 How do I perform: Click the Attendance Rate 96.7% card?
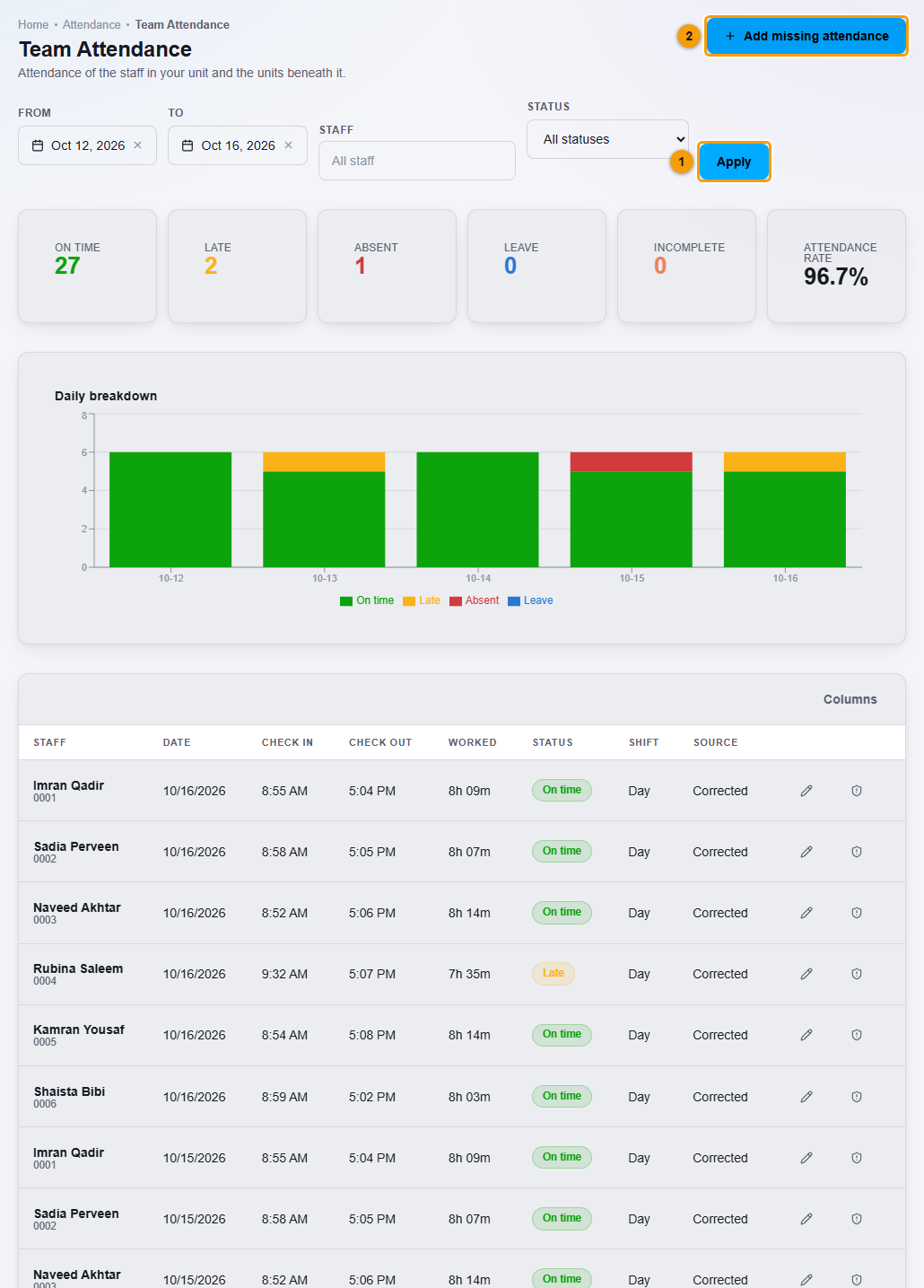click(836, 266)
